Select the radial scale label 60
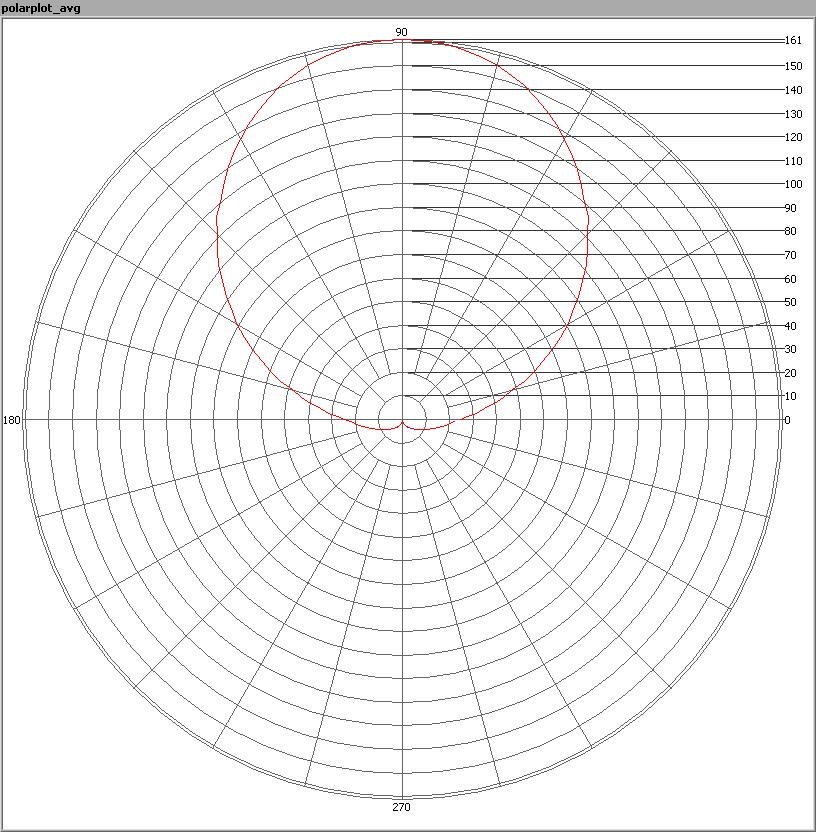The width and height of the screenshot is (816, 832). [x=790, y=279]
